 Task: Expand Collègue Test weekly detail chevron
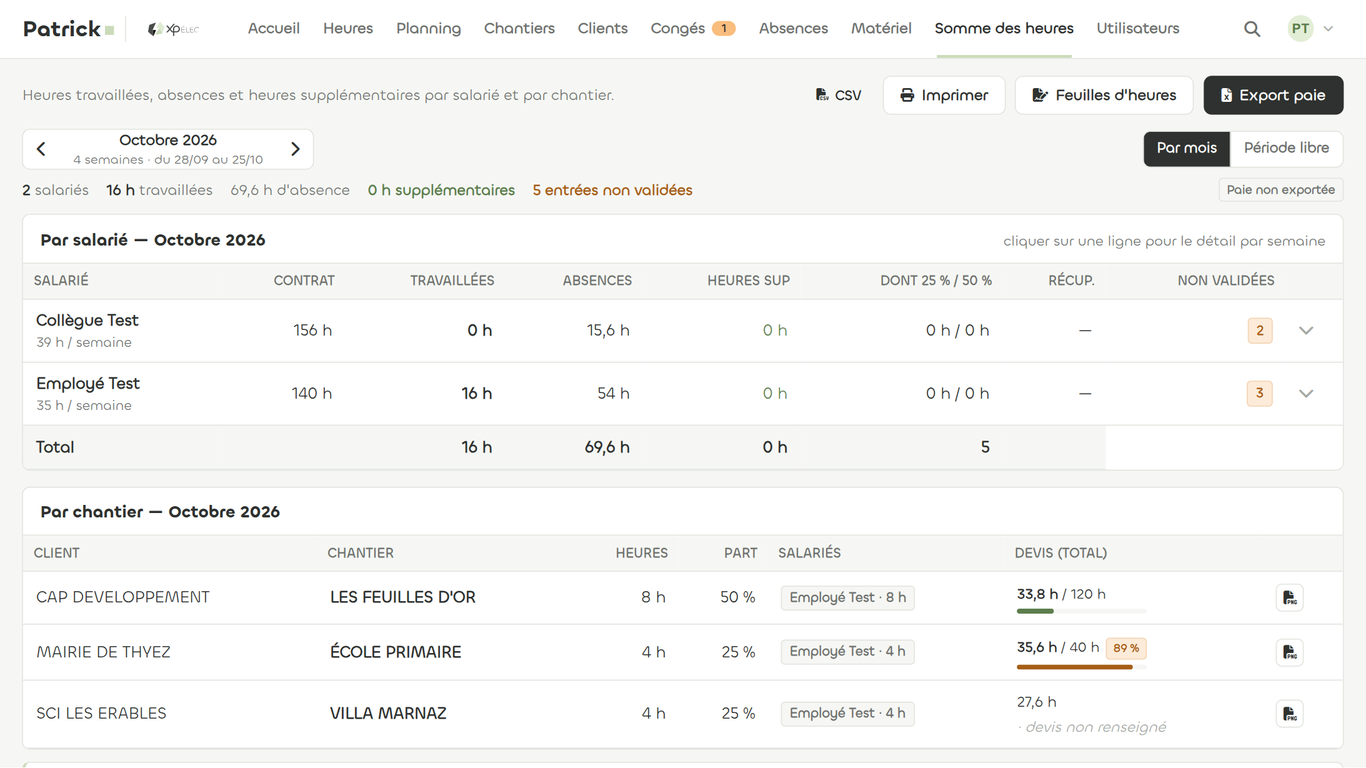(x=1306, y=331)
